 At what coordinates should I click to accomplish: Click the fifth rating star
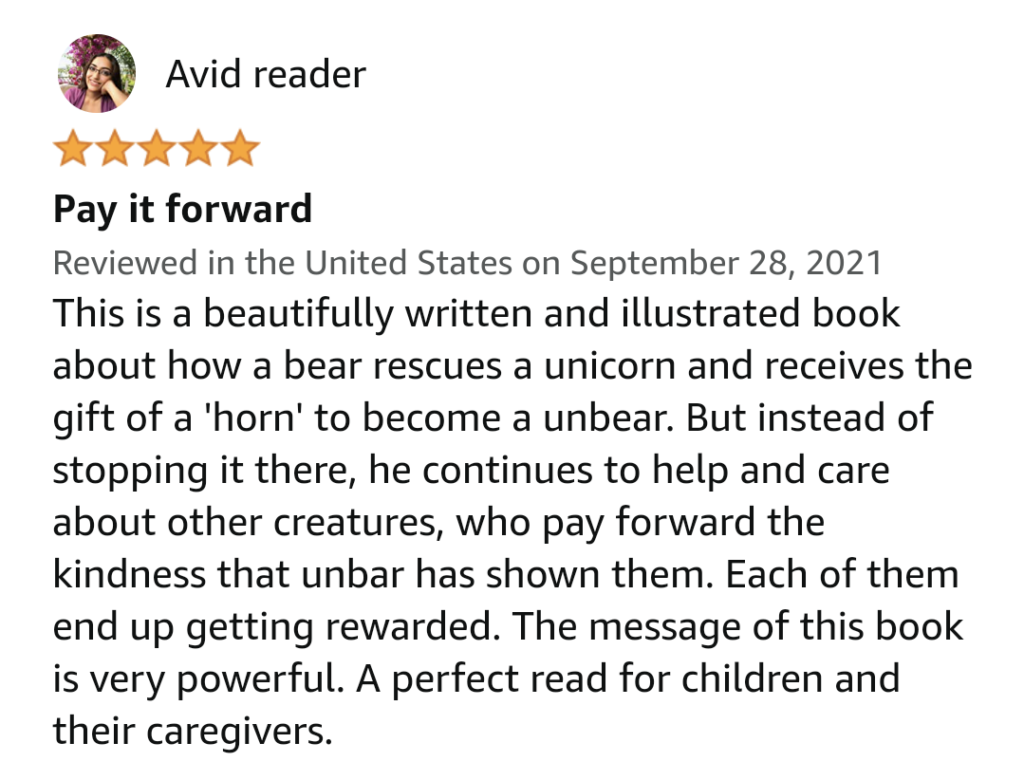(x=239, y=150)
